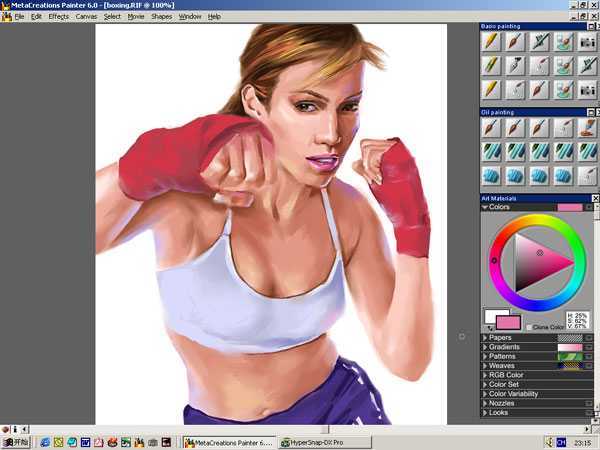Pick the yellow pencil in Basic painting's top row
600x450 pixels.
[x=491, y=41]
